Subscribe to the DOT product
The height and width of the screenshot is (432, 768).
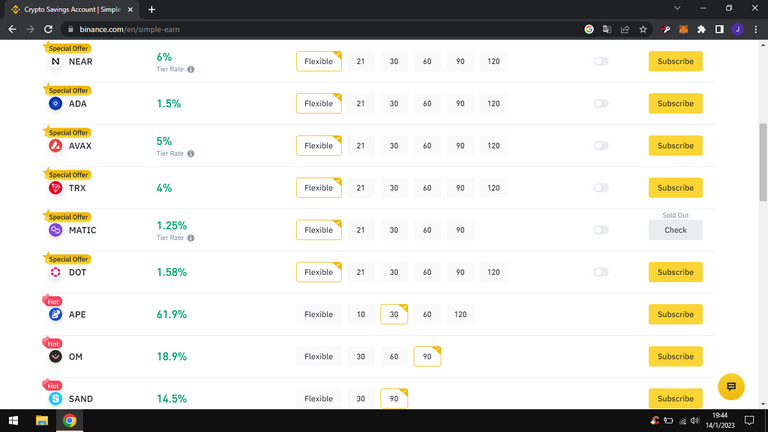pos(675,272)
